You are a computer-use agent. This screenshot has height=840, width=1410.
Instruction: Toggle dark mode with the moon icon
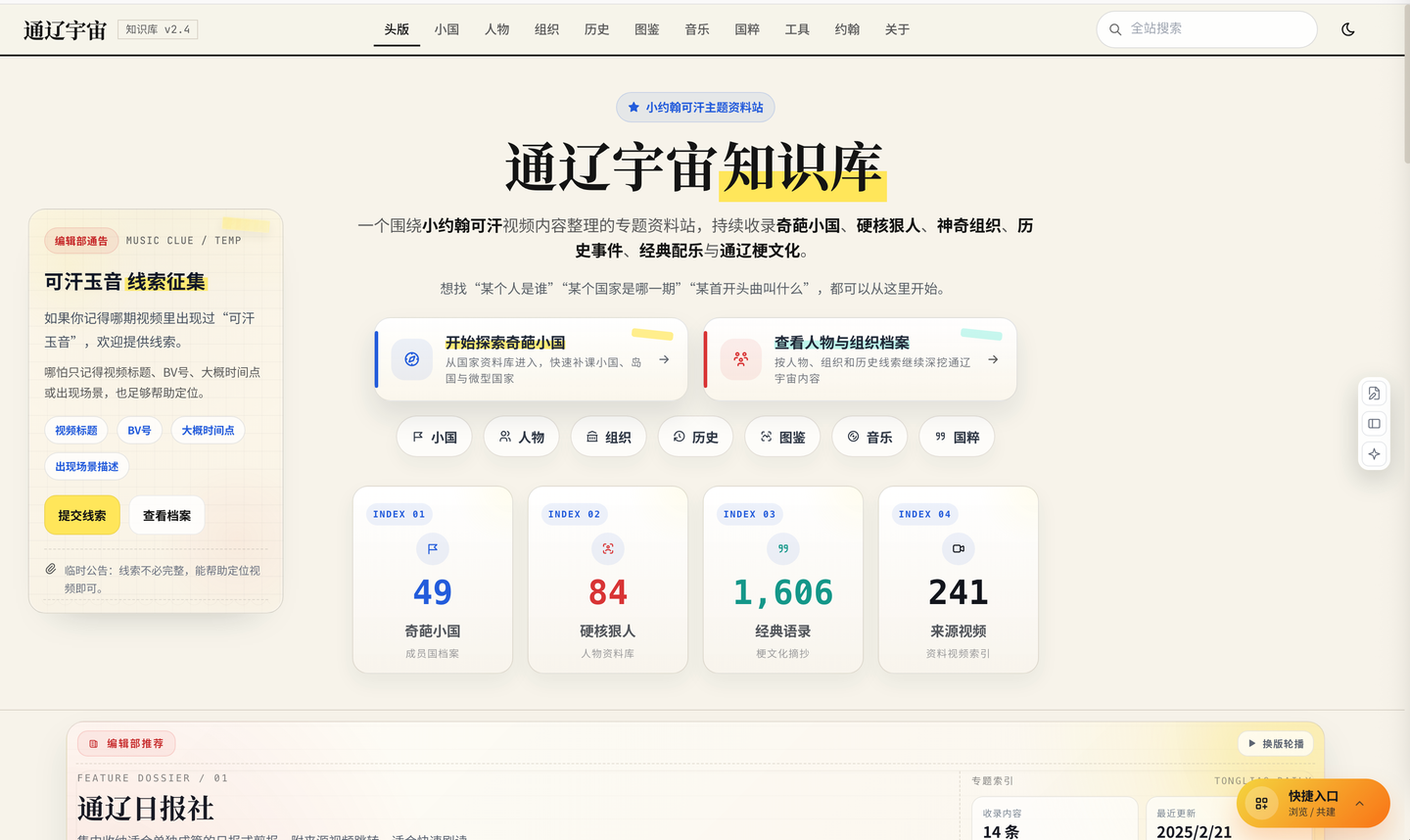tap(1348, 29)
